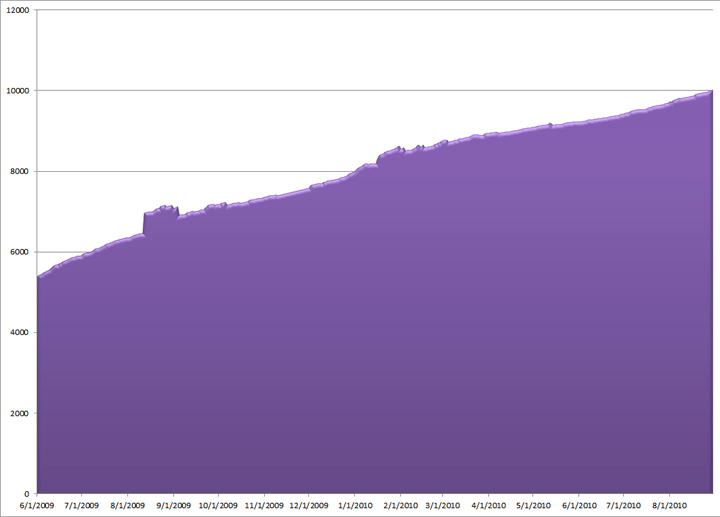Click the 6000 y-axis label
The image size is (720, 517).
(20, 252)
